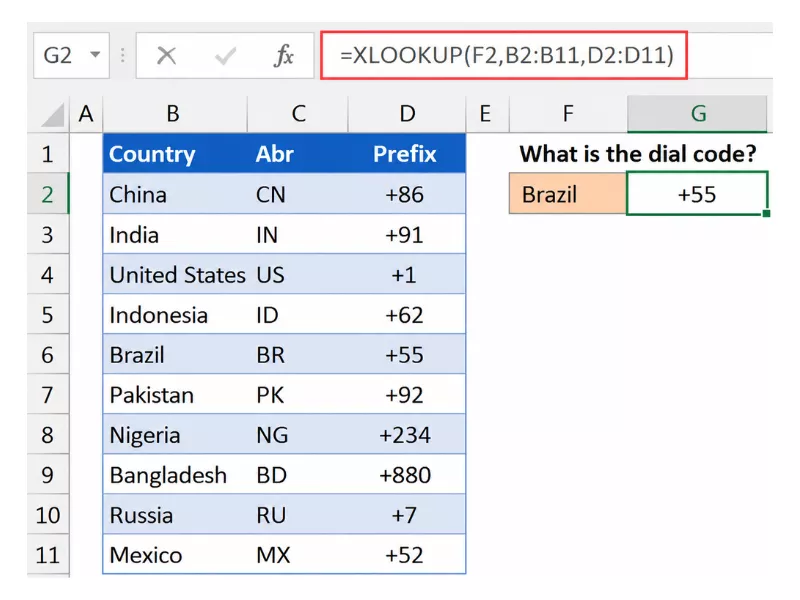Select row 7 header

tap(48, 394)
